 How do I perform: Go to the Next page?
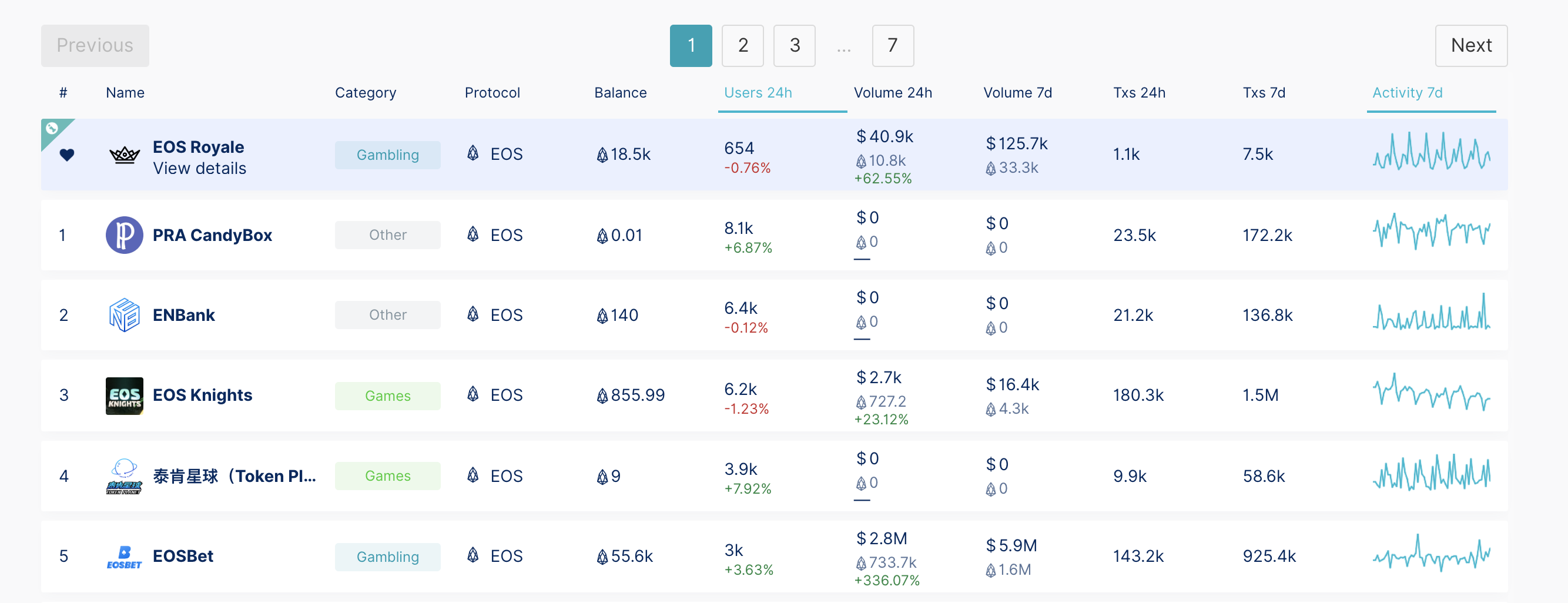point(1470,46)
